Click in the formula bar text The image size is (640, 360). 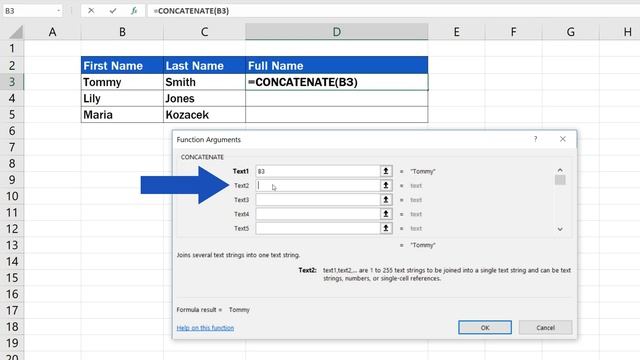click(191, 11)
